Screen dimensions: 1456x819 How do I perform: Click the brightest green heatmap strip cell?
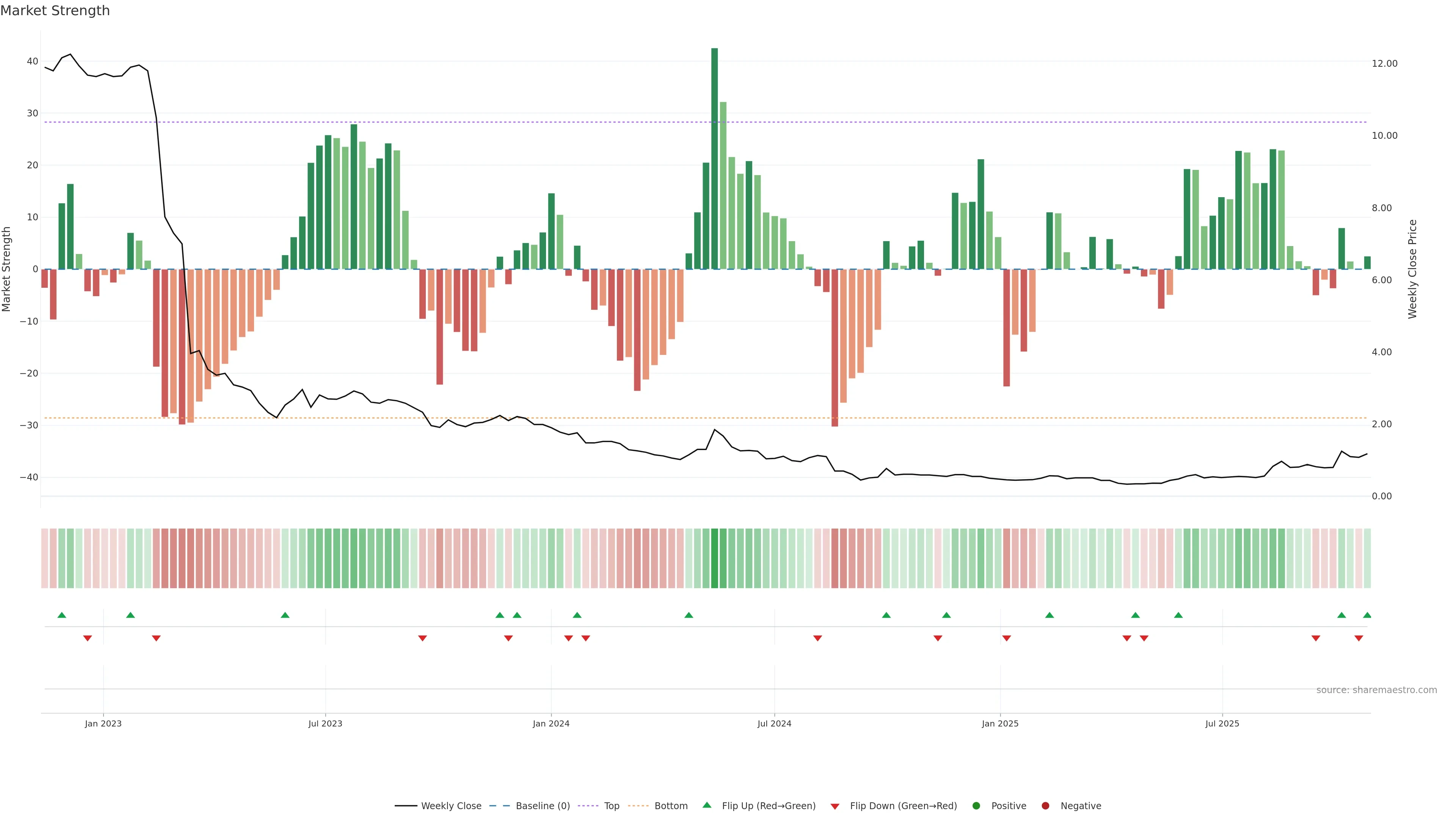pyautogui.click(x=714, y=559)
